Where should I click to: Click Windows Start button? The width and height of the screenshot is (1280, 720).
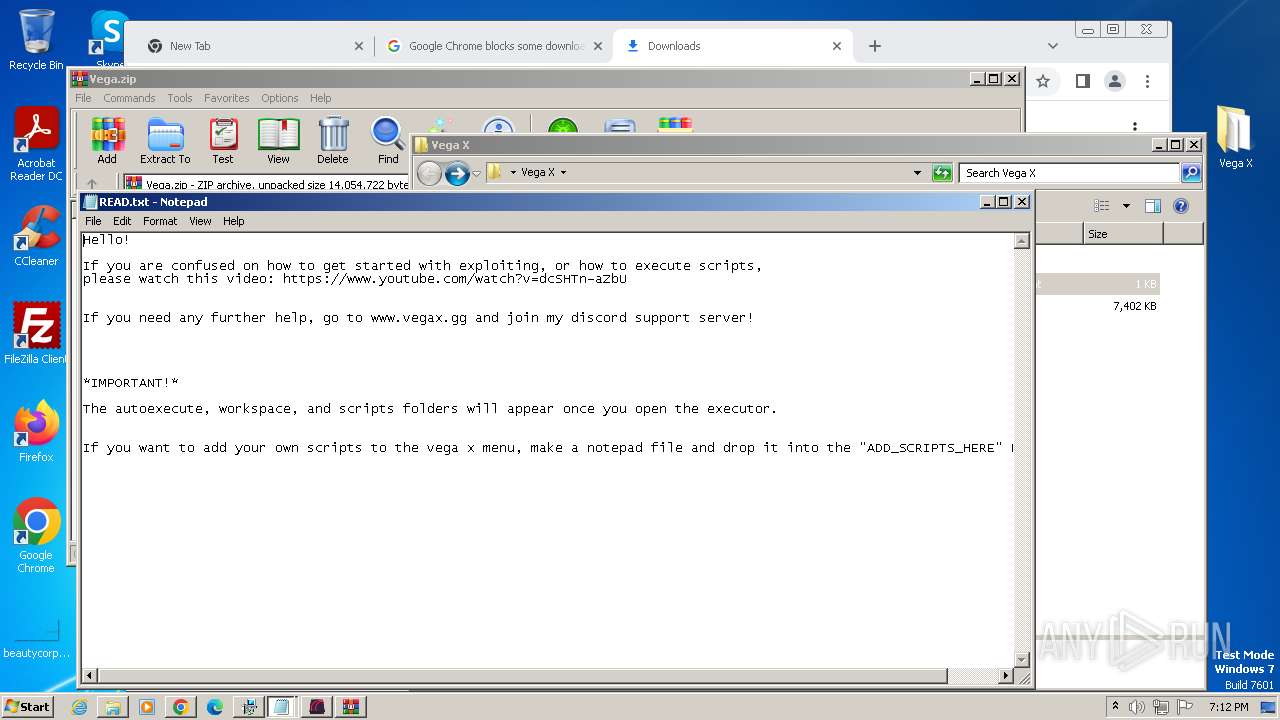pyautogui.click(x=27, y=707)
